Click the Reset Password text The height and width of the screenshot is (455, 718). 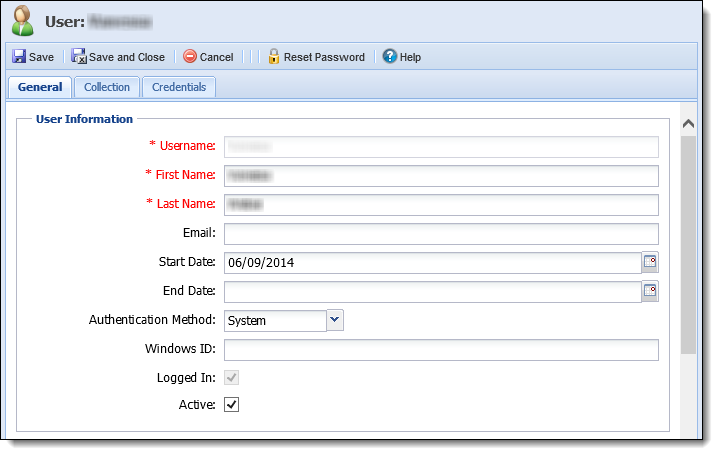click(324, 57)
